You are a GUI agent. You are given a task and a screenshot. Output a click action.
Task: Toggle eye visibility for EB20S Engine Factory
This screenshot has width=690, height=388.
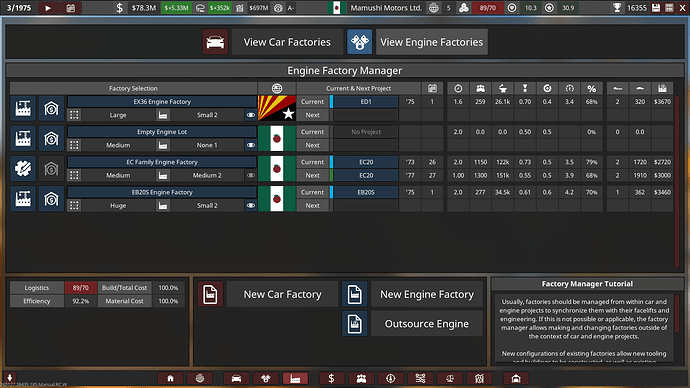point(251,205)
